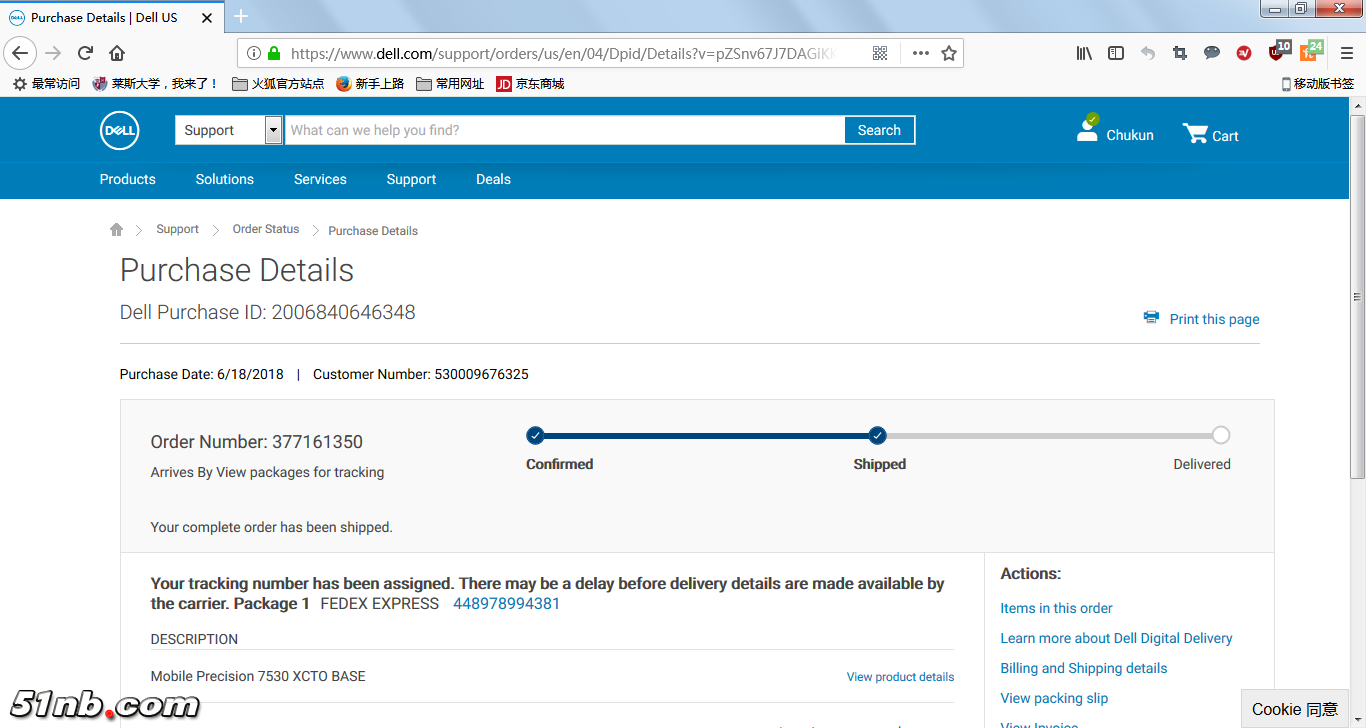This screenshot has height=728, width=1366.
Task: Click the printer icon beside Print this page
Action: point(1152,318)
